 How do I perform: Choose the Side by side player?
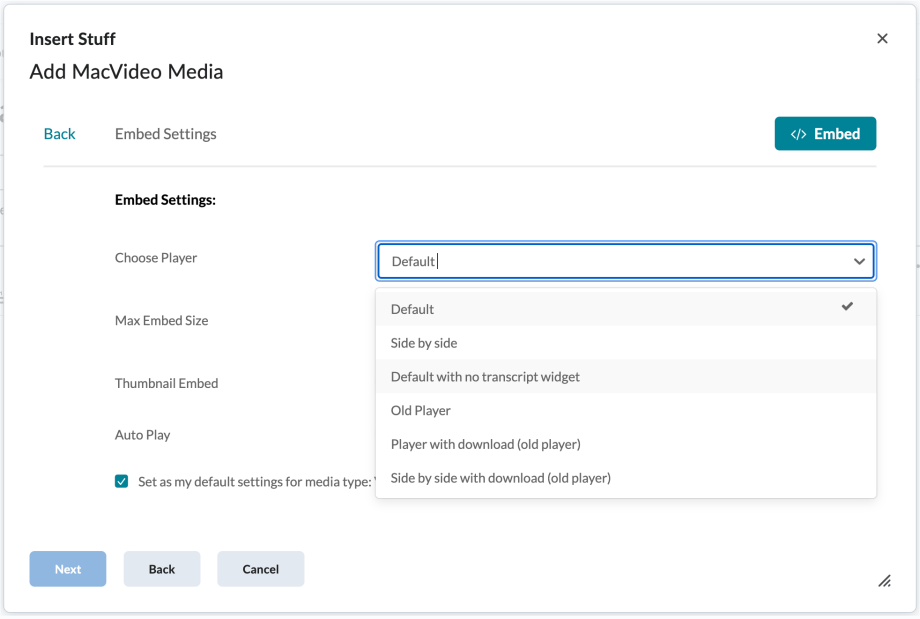coord(626,343)
